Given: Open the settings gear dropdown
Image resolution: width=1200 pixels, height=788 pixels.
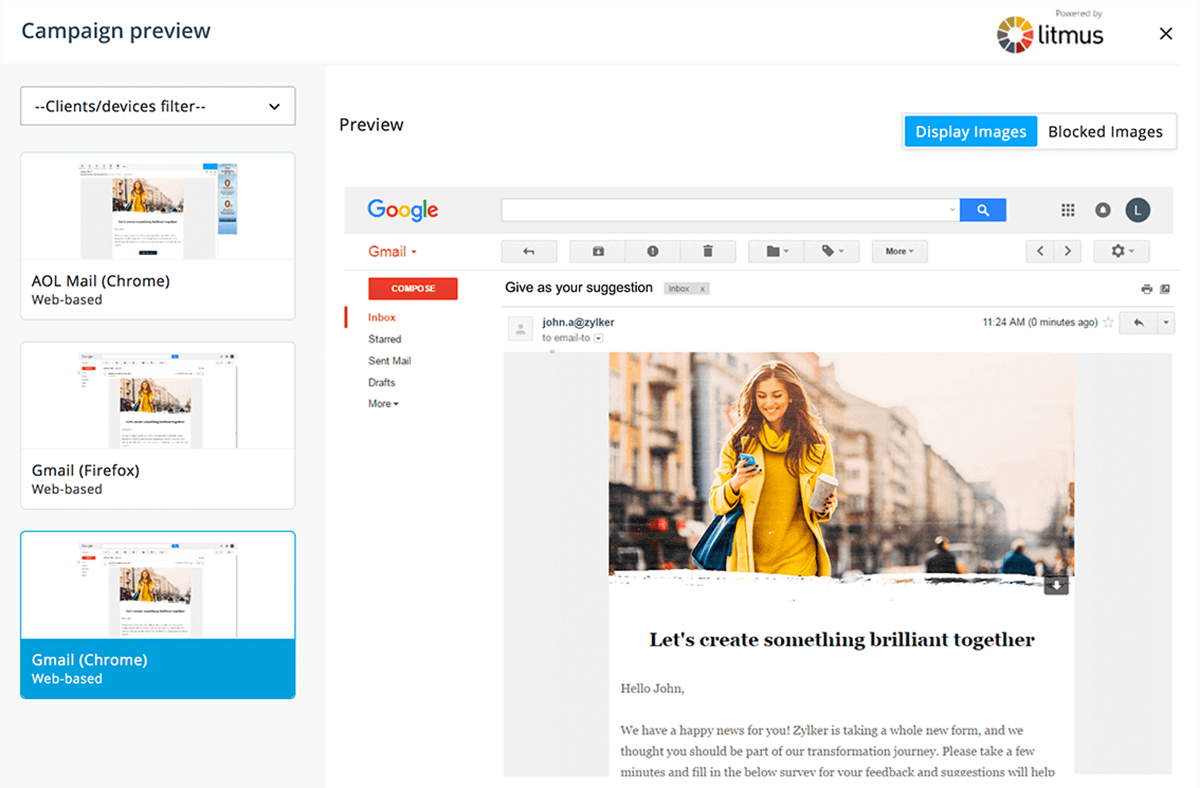Looking at the screenshot, I should coord(1121,251).
